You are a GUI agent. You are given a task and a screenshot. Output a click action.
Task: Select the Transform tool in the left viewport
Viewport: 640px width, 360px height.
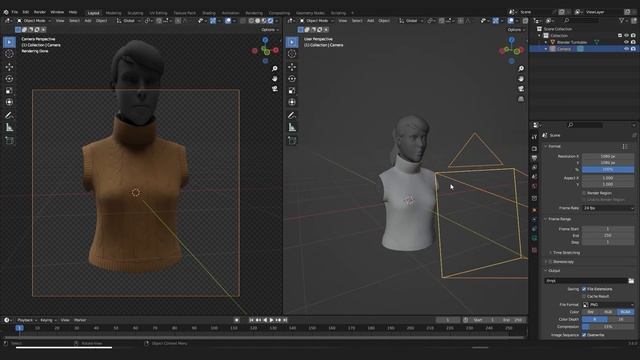(x=9, y=102)
